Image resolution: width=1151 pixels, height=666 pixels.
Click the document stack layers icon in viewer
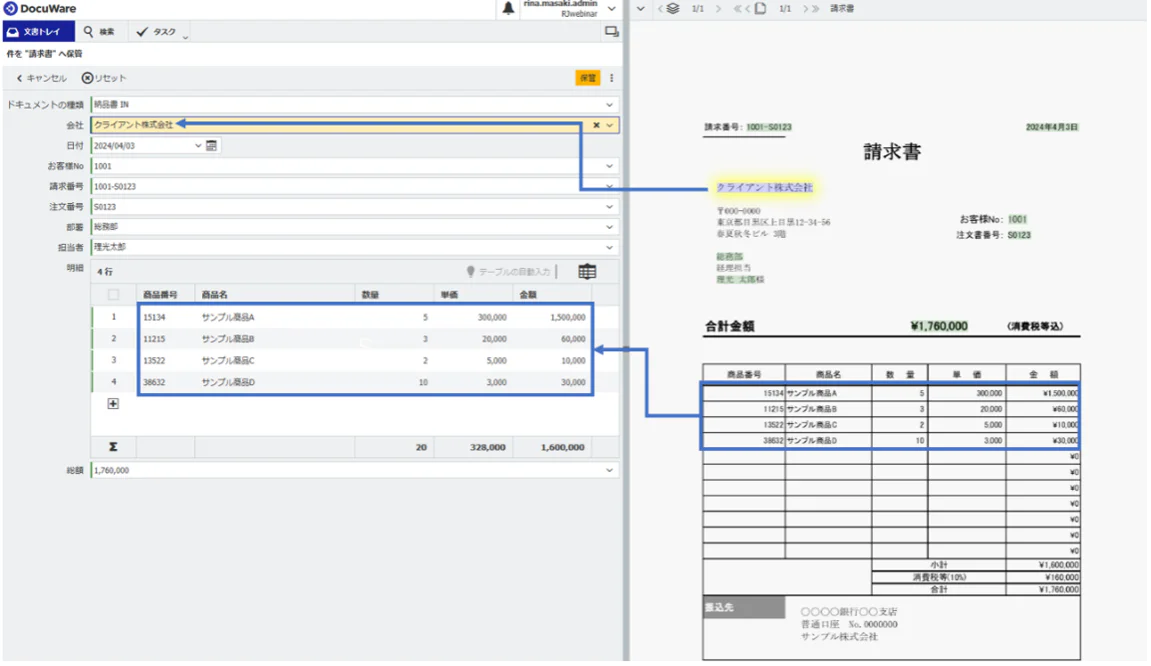pyautogui.click(x=672, y=8)
